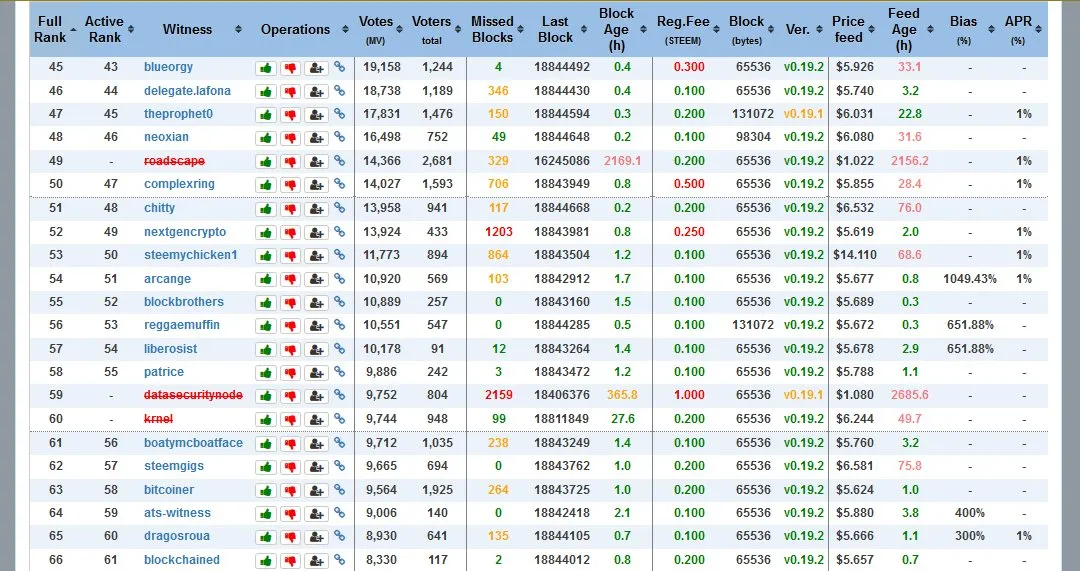Approve reggaemuffin with thumbs-up

click(266, 326)
